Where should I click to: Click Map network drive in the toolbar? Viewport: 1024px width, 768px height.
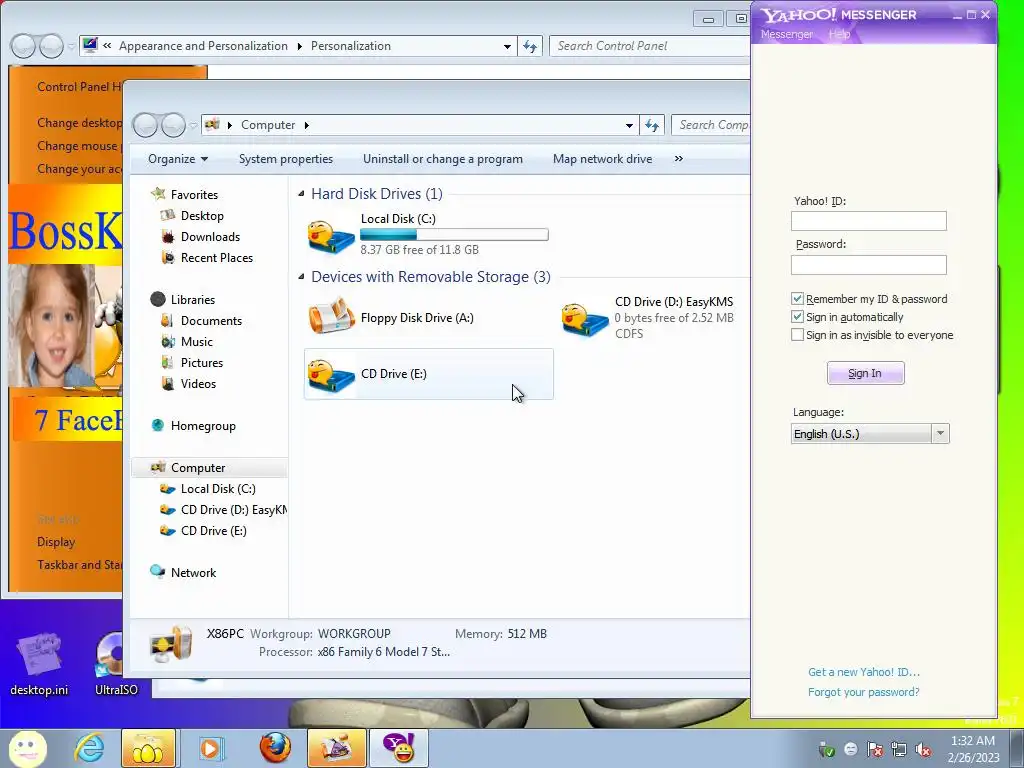click(602, 159)
